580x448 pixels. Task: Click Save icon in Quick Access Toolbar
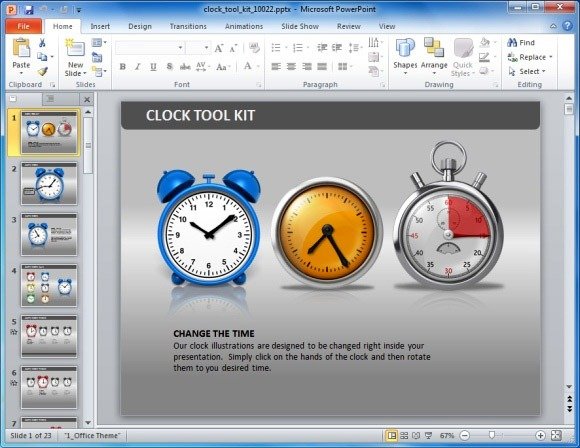[29, 10]
